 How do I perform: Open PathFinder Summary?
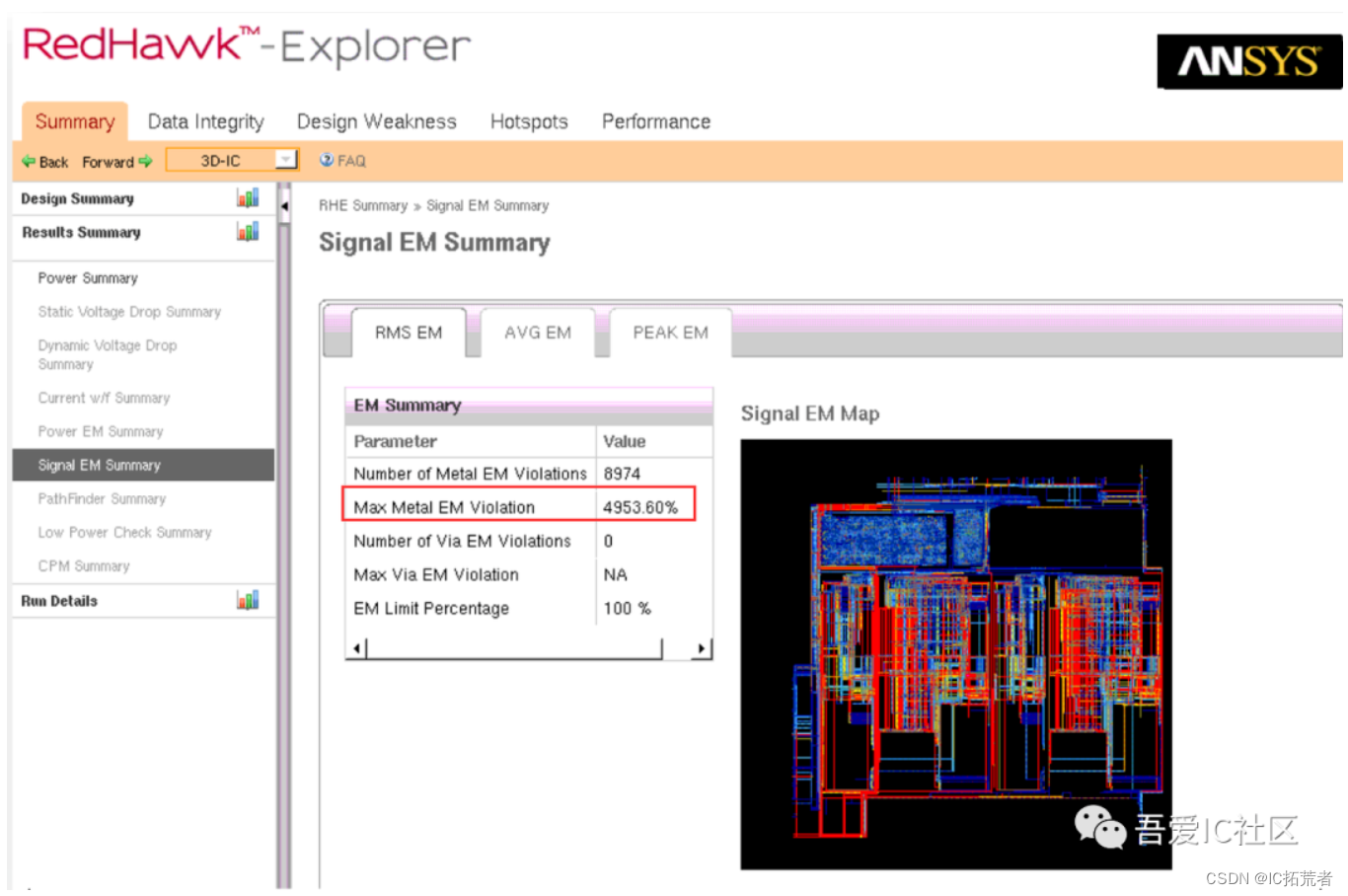point(102,498)
